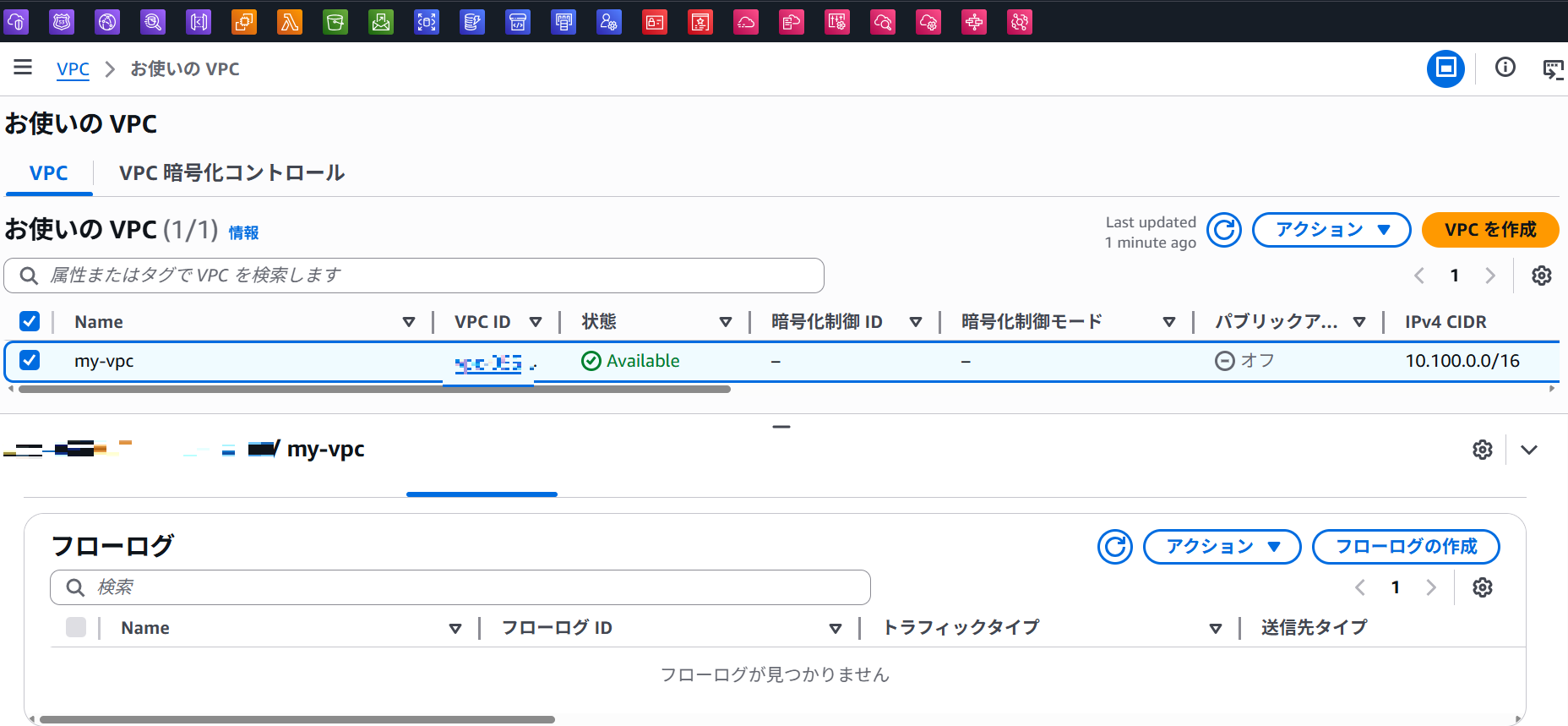1568x726 pixels.
Task: Open the purple globe CloudFront shortcut
Action: pyautogui.click(x=107, y=22)
